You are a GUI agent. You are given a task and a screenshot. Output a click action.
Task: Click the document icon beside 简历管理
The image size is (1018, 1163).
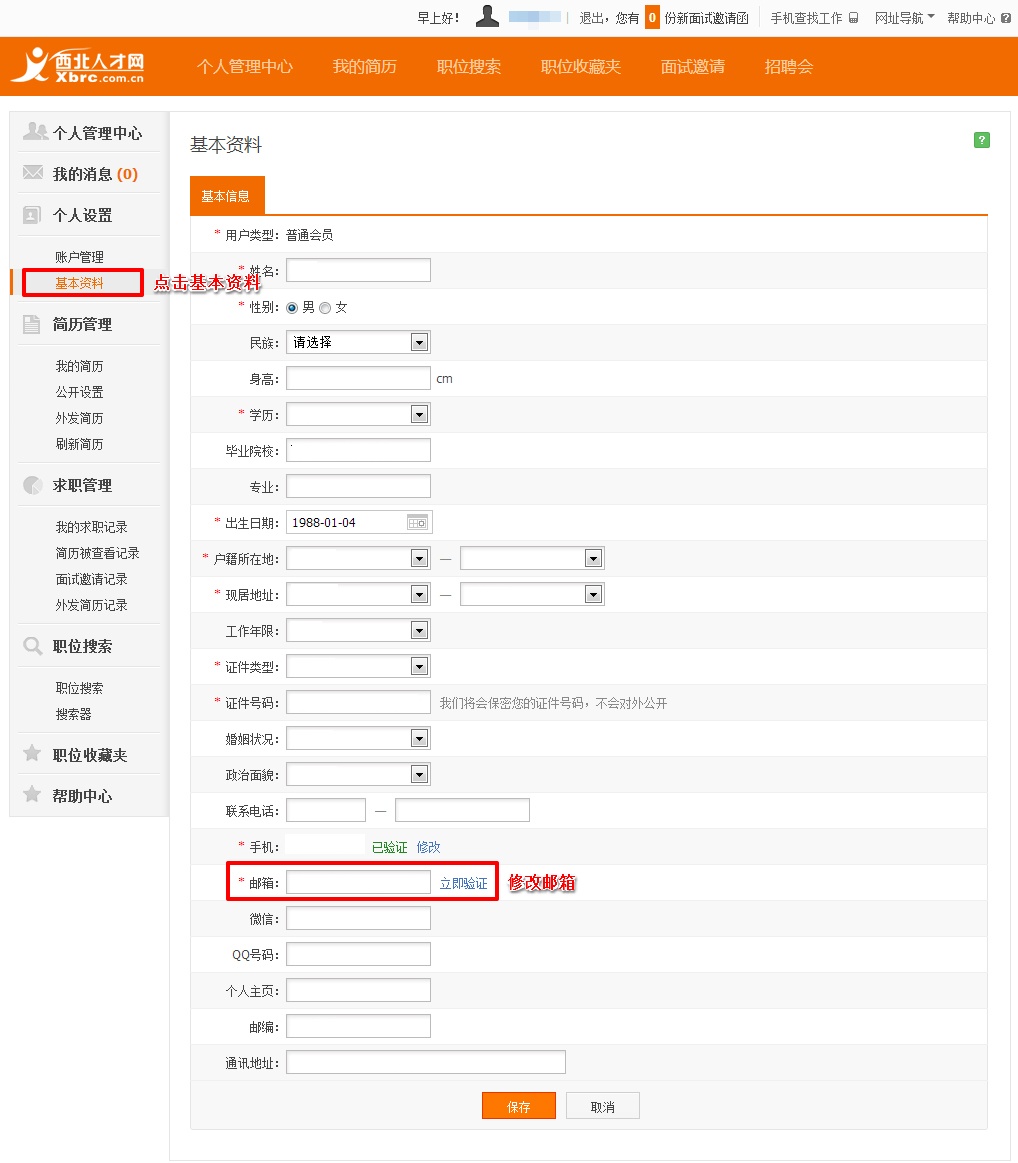pyautogui.click(x=33, y=323)
